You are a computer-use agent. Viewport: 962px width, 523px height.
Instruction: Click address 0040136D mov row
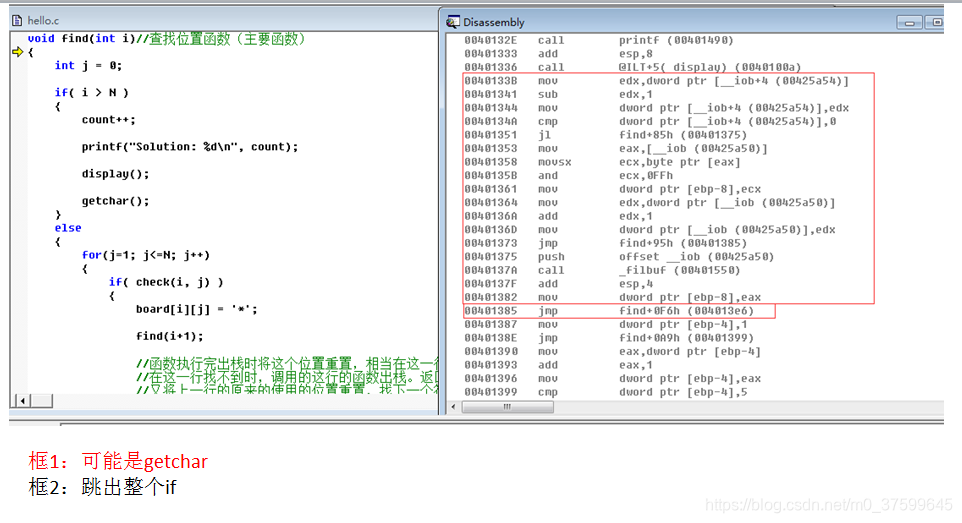[650, 229]
